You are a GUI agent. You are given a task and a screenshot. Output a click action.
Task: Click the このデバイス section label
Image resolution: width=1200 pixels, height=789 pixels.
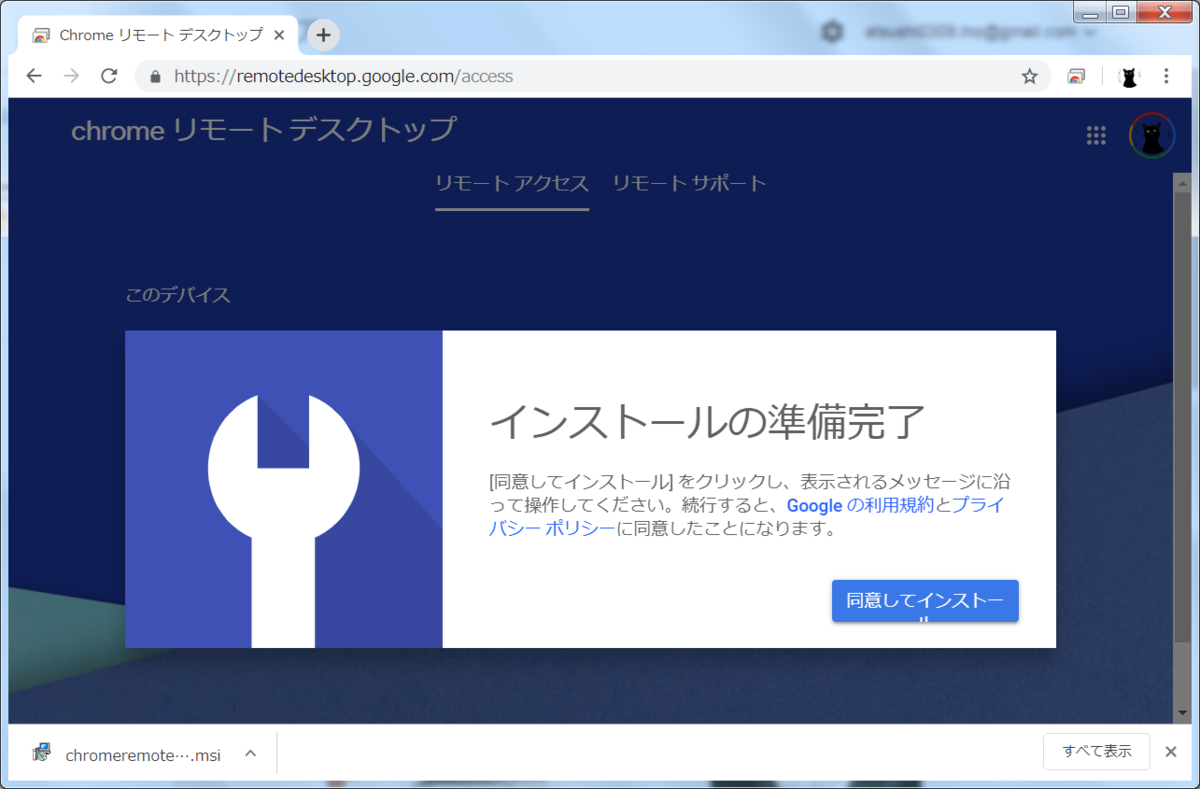pyautogui.click(x=178, y=295)
